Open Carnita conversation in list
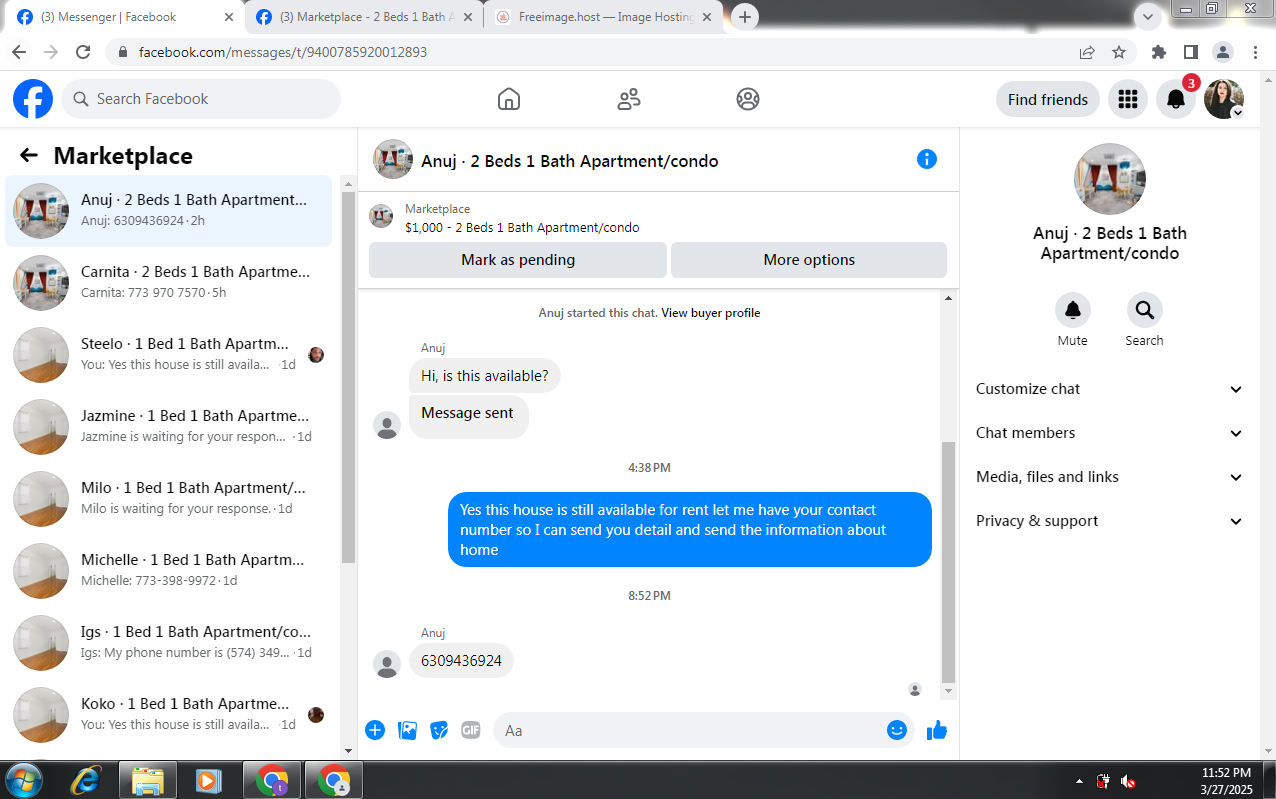This screenshot has width=1276, height=799. (169, 282)
